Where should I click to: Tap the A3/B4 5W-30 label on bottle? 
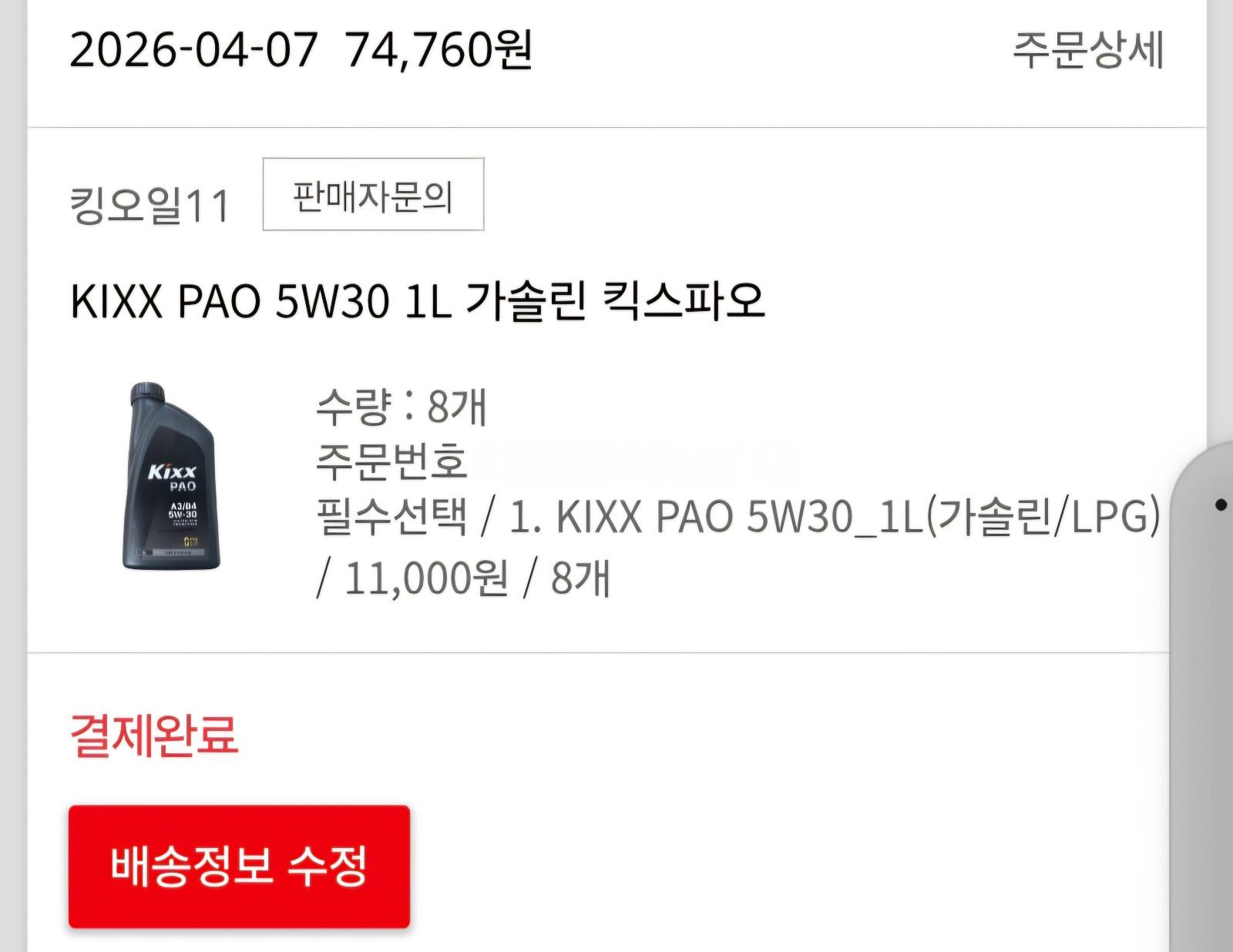point(182,510)
